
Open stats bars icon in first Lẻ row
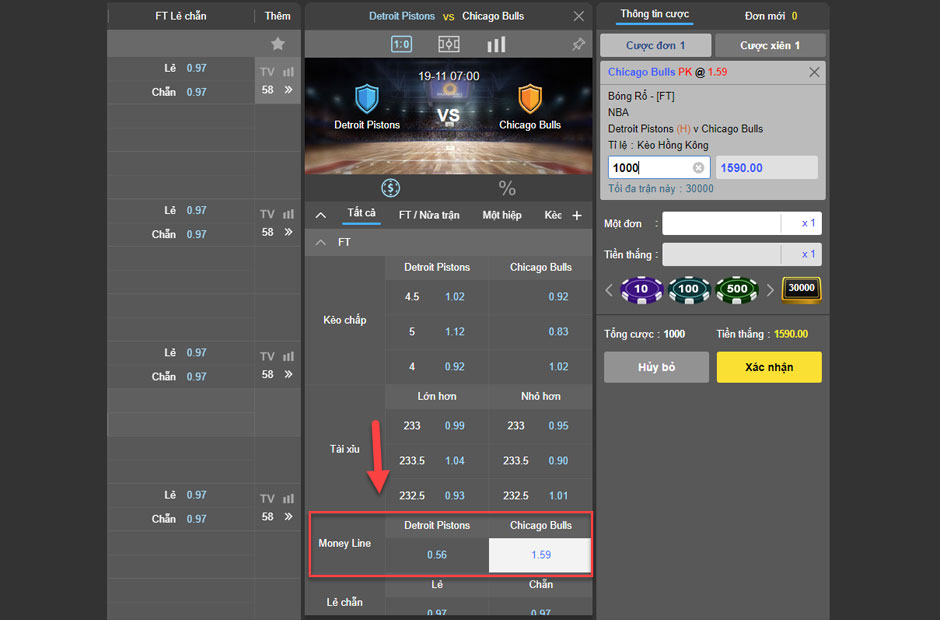tap(288, 72)
